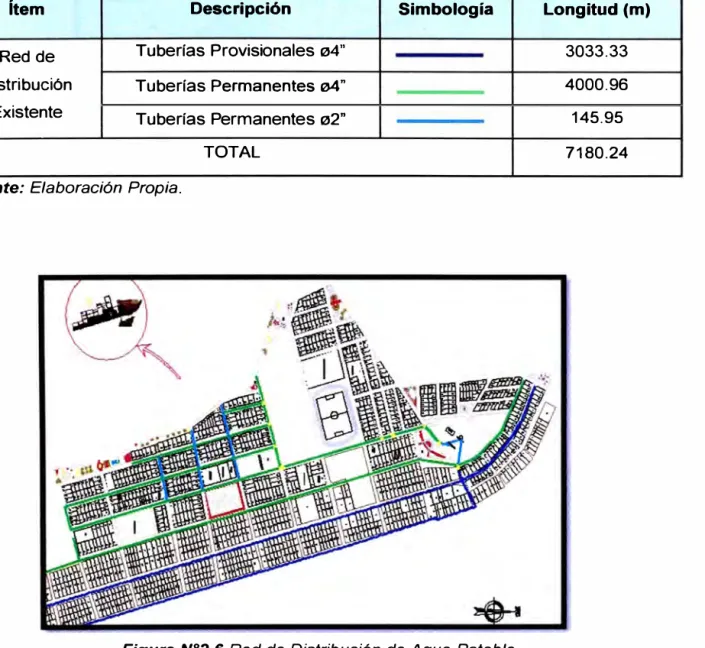
Task: Click the light blue line symbol
Action: coord(440,121)
